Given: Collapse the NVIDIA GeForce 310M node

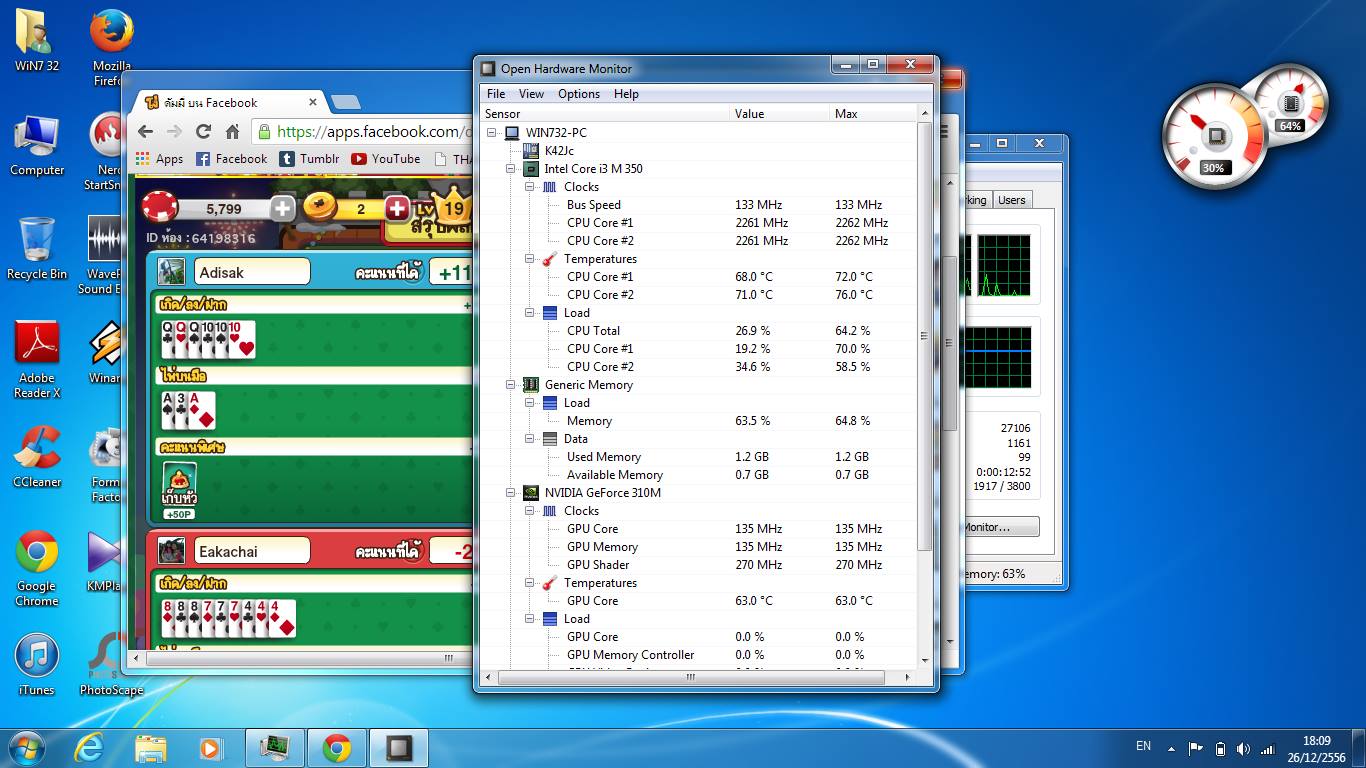Looking at the screenshot, I should click(x=511, y=493).
